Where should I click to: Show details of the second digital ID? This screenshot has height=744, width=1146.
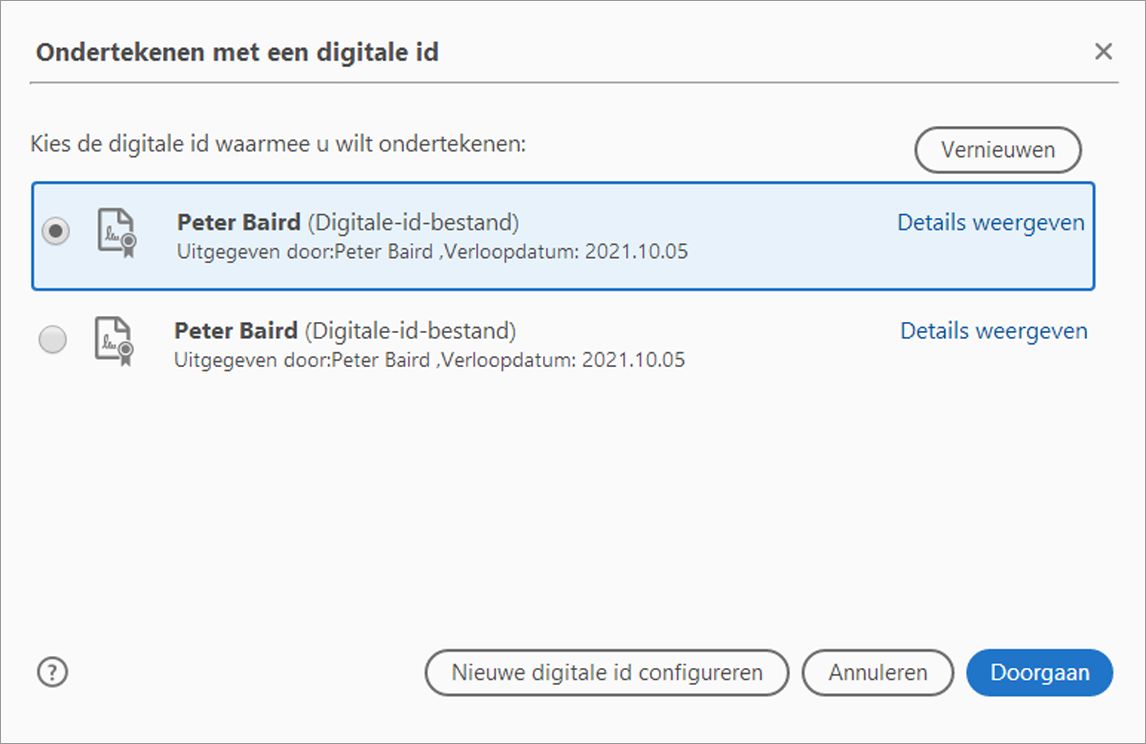click(993, 330)
